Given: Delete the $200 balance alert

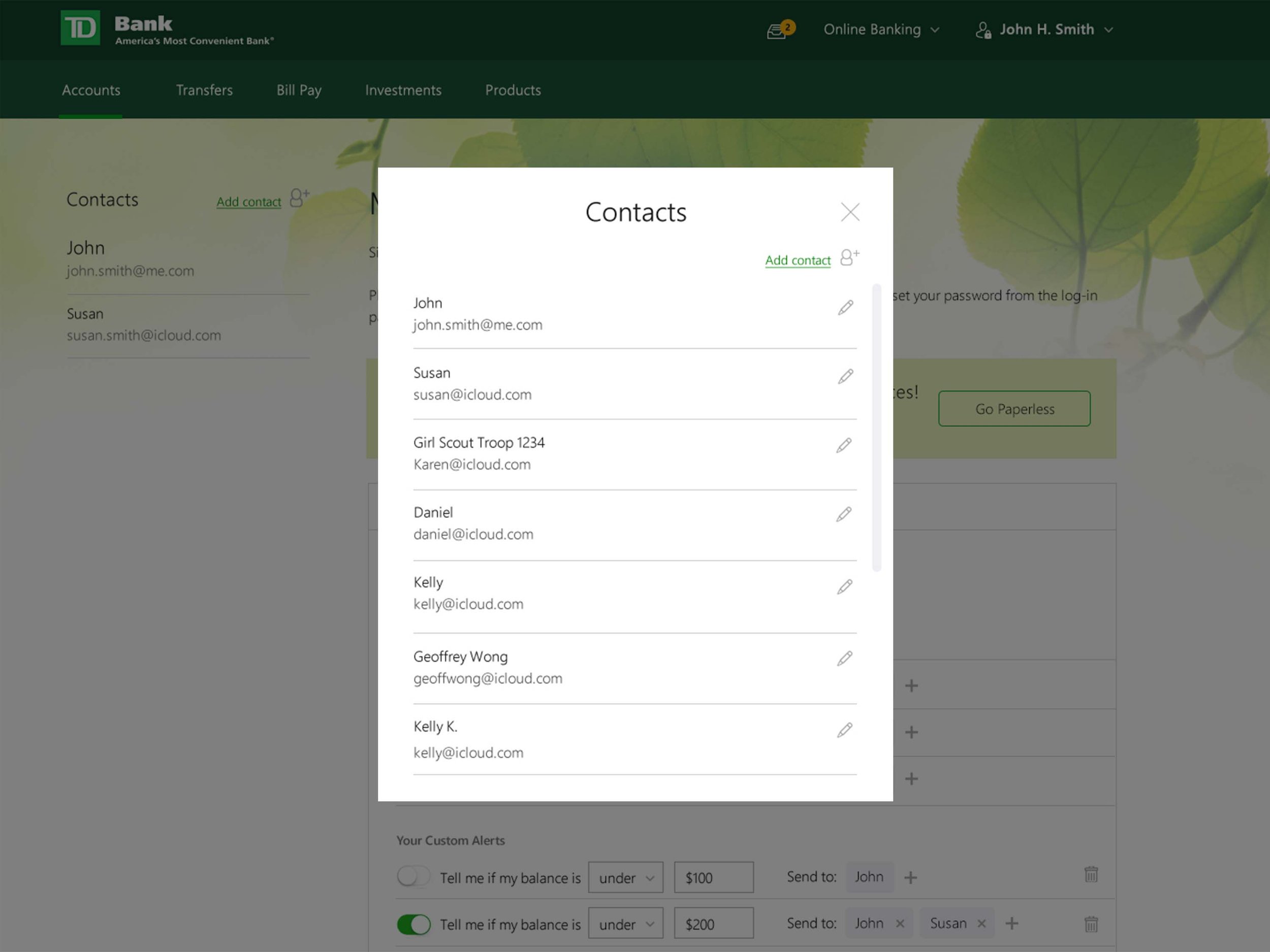Looking at the screenshot, I should coord(1091,924).
